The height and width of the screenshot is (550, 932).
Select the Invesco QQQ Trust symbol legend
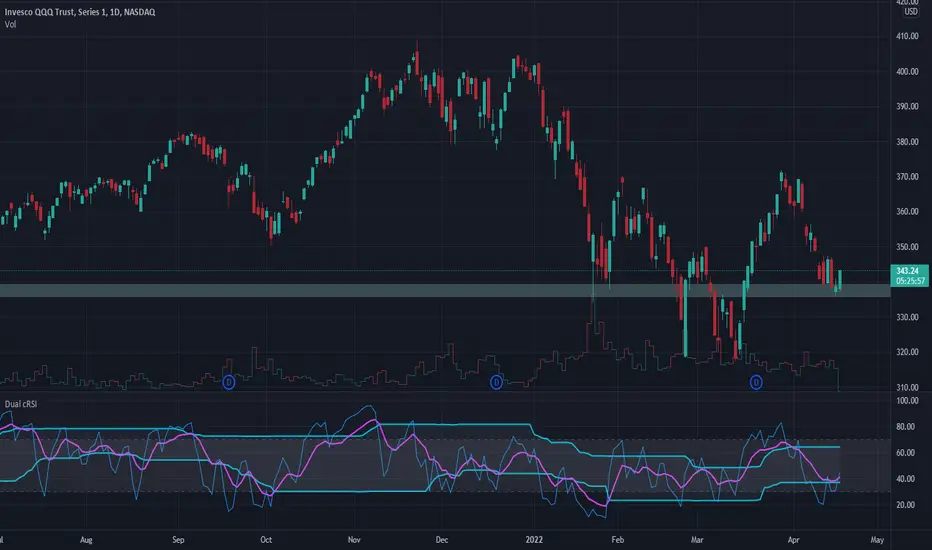pos(80,12)
